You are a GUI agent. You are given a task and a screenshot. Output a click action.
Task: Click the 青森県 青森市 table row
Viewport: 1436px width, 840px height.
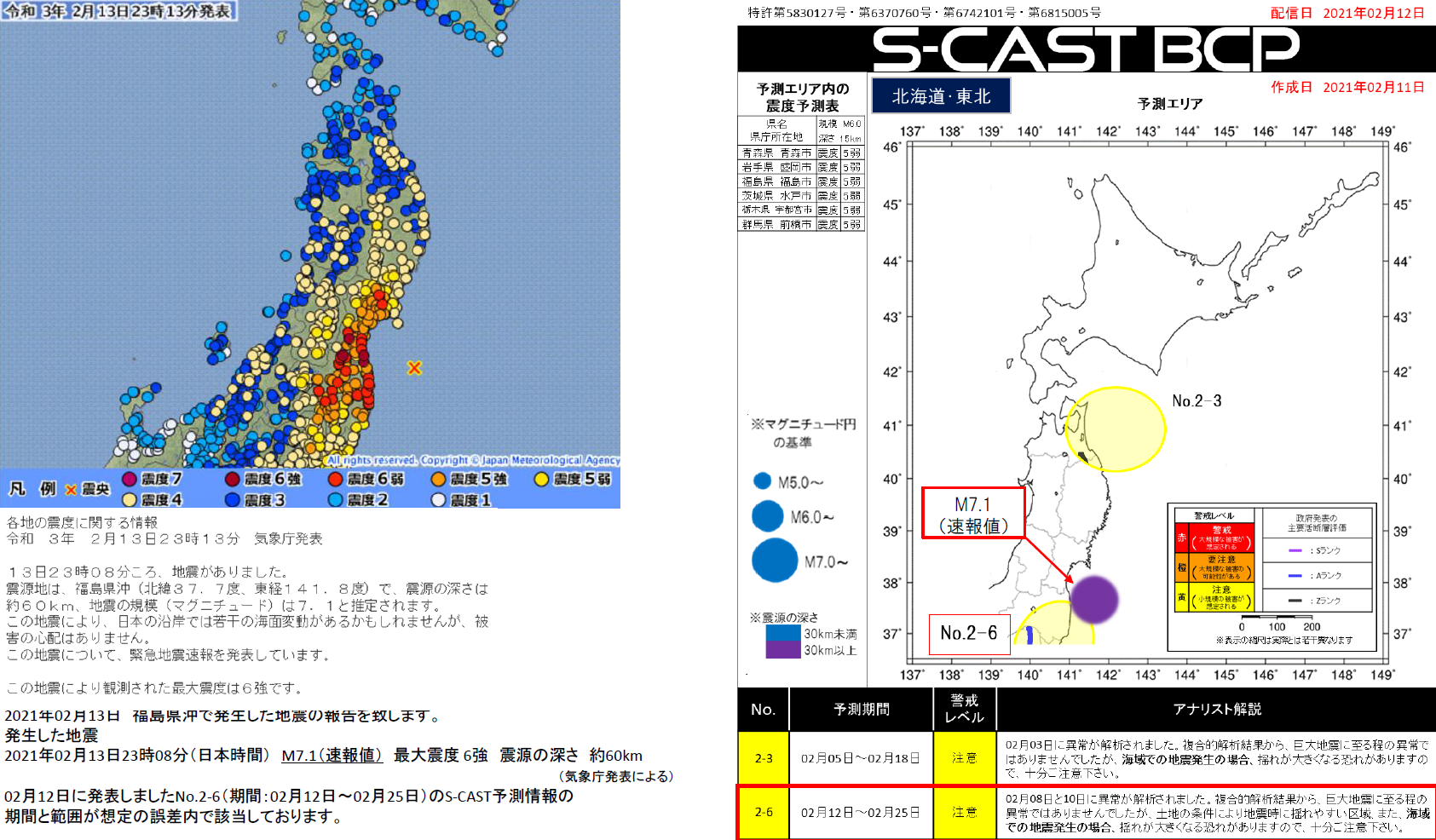pyautogui.click(x=801, y=153)
